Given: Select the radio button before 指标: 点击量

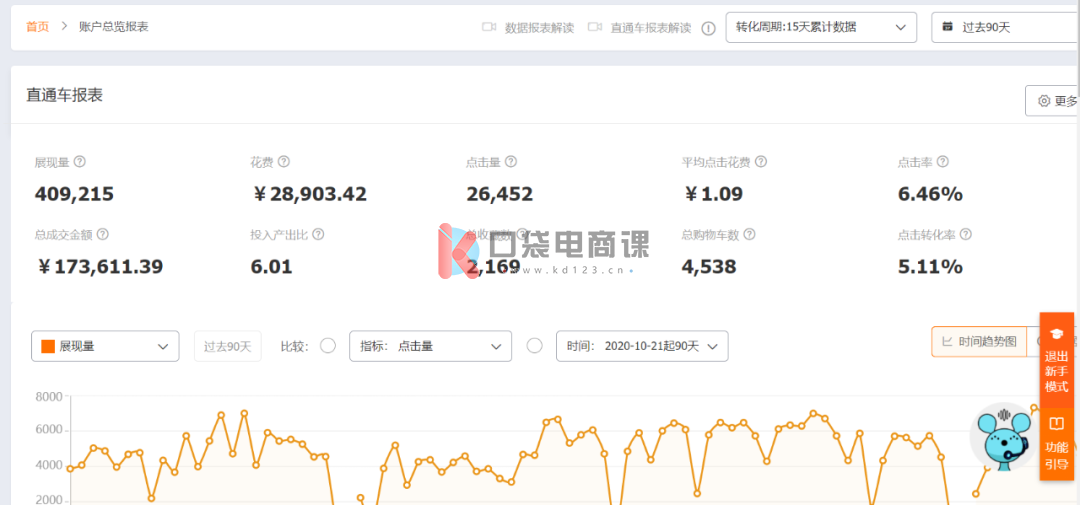Looking at the screenshot, I should [328, 346].
